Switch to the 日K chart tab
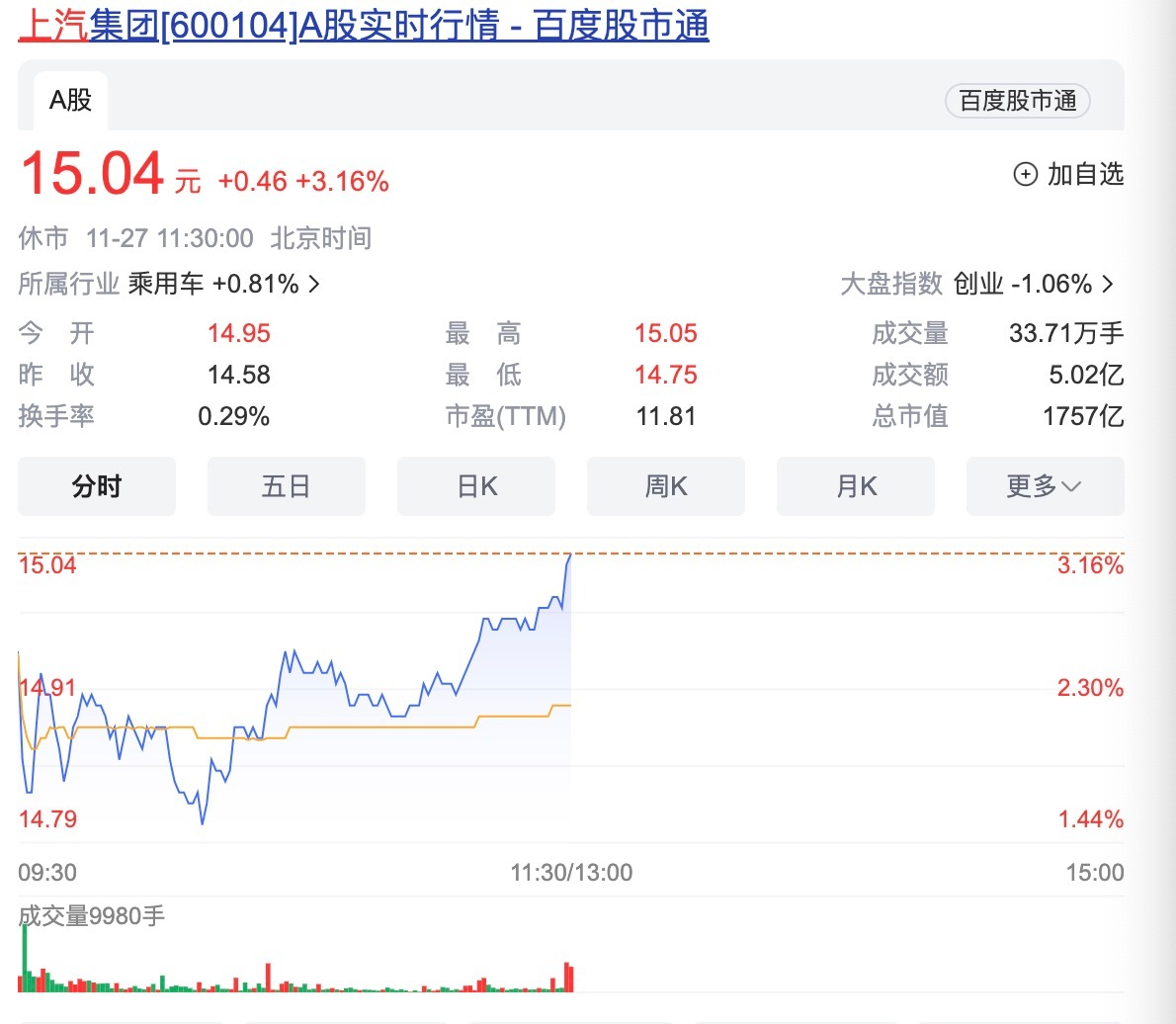This screenshot has height=1024, width=1176. [476, 486]
